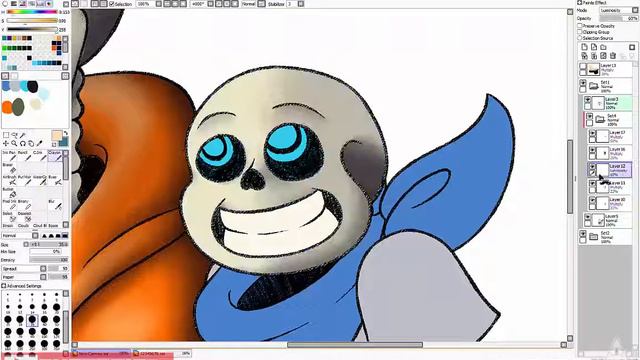Select Layer 16 in layer list
Screen dimensions: 640x360
[610, 153]
